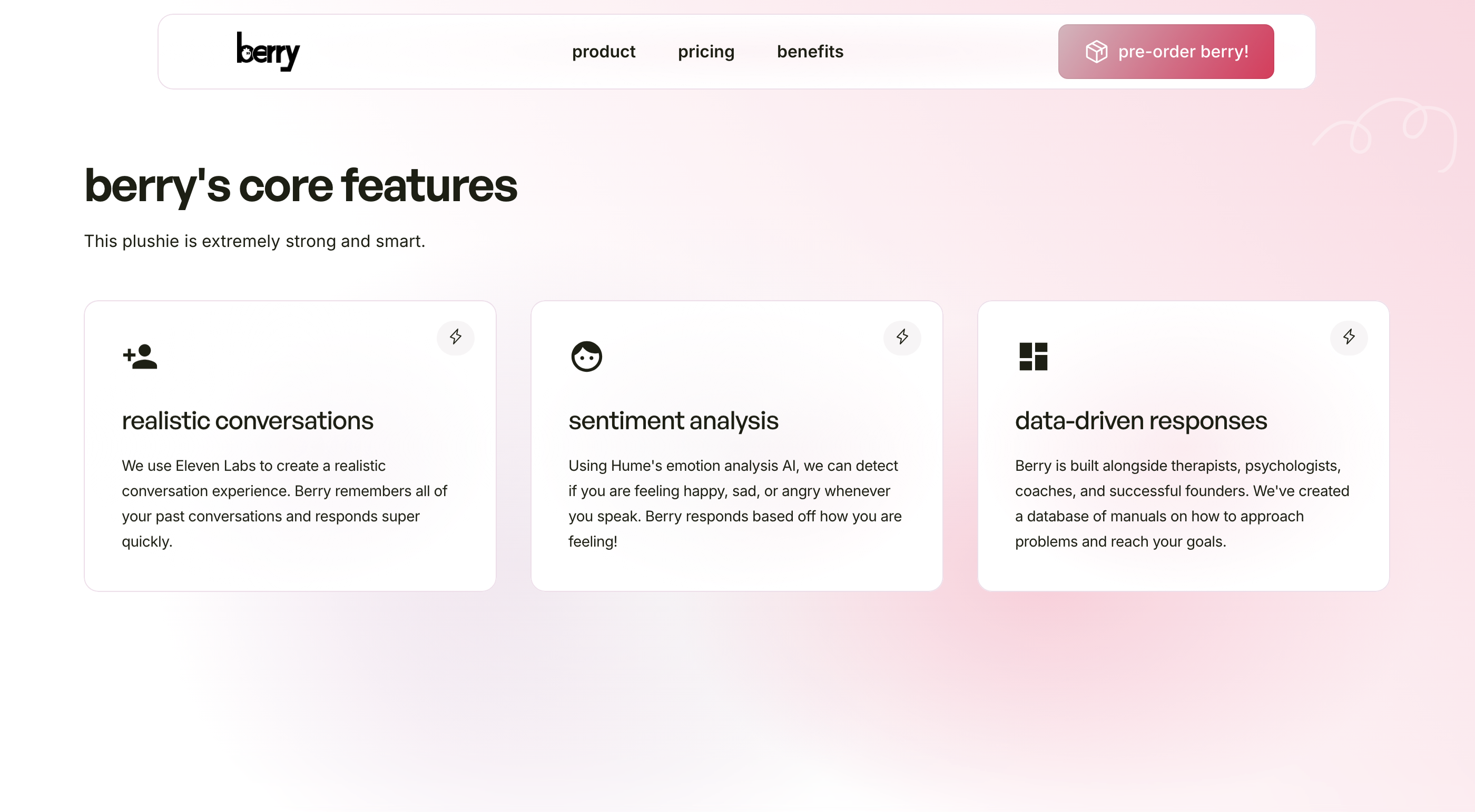Image resolution: width=1475 pixels, height=812 pixels.
Task: Click the lightning bolt on the sentiment analysis card
Action: (x=902, y=337)
